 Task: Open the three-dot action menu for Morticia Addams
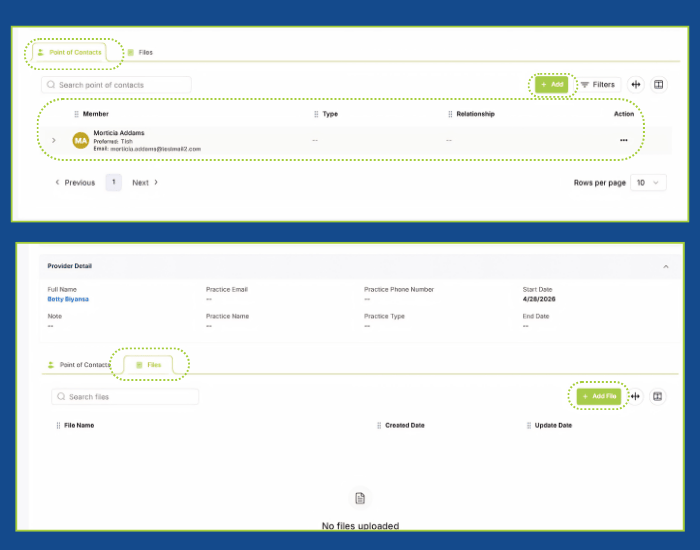pyautogui.click(x=624, y=140)
